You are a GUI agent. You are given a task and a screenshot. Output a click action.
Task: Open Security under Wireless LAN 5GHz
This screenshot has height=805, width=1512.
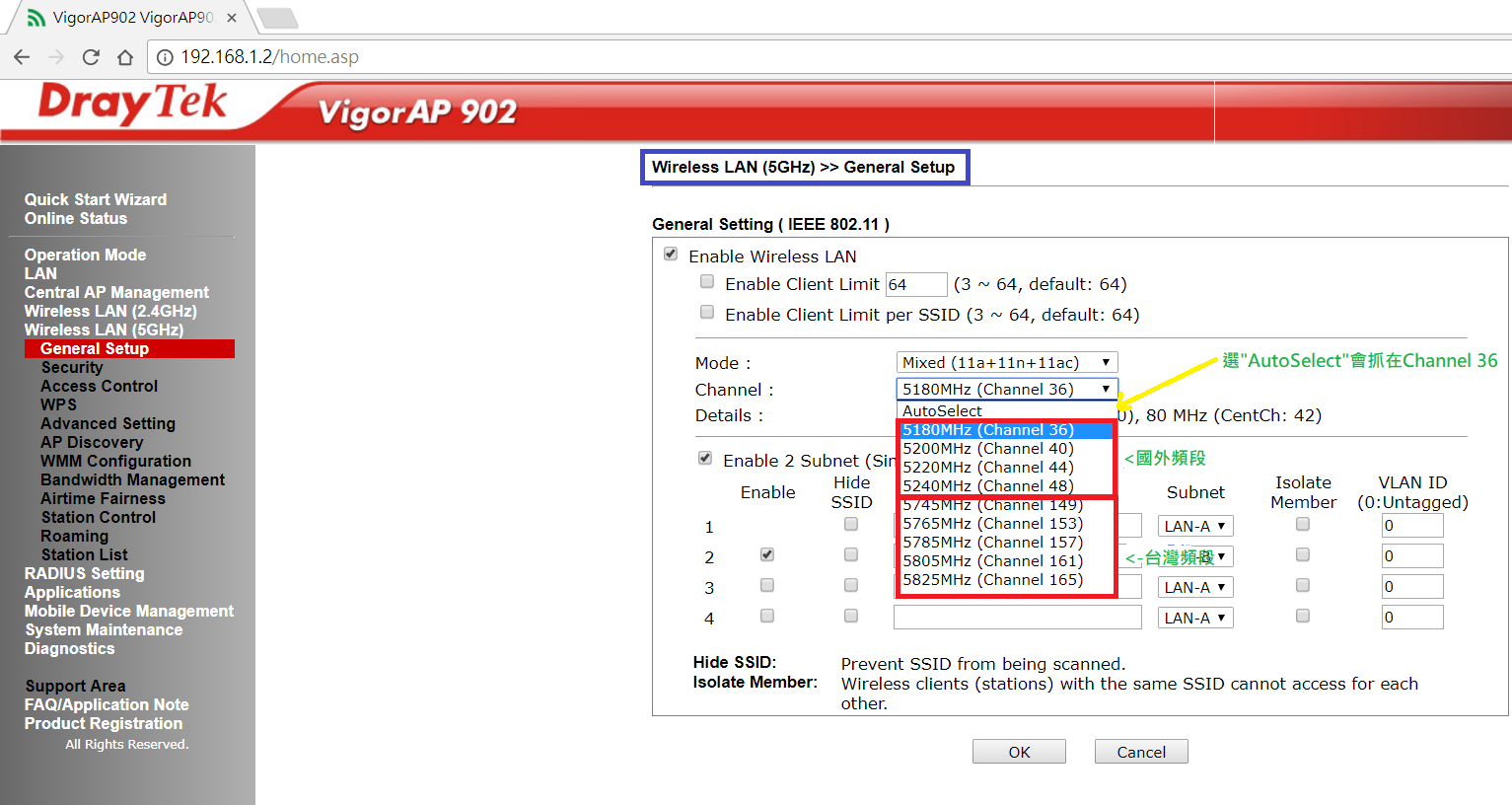point(72,367)
